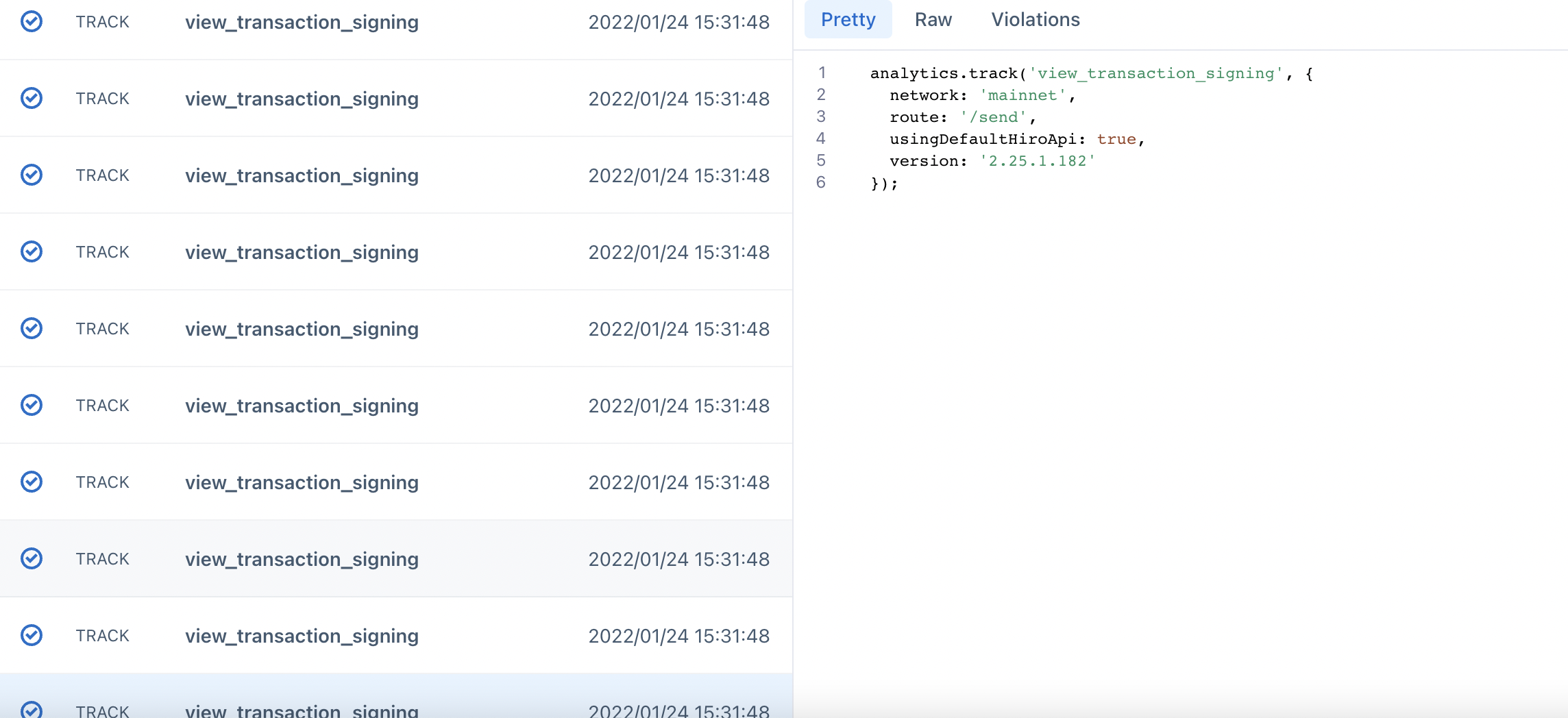Select TRACK label in the grey-highlighted row

102,559
